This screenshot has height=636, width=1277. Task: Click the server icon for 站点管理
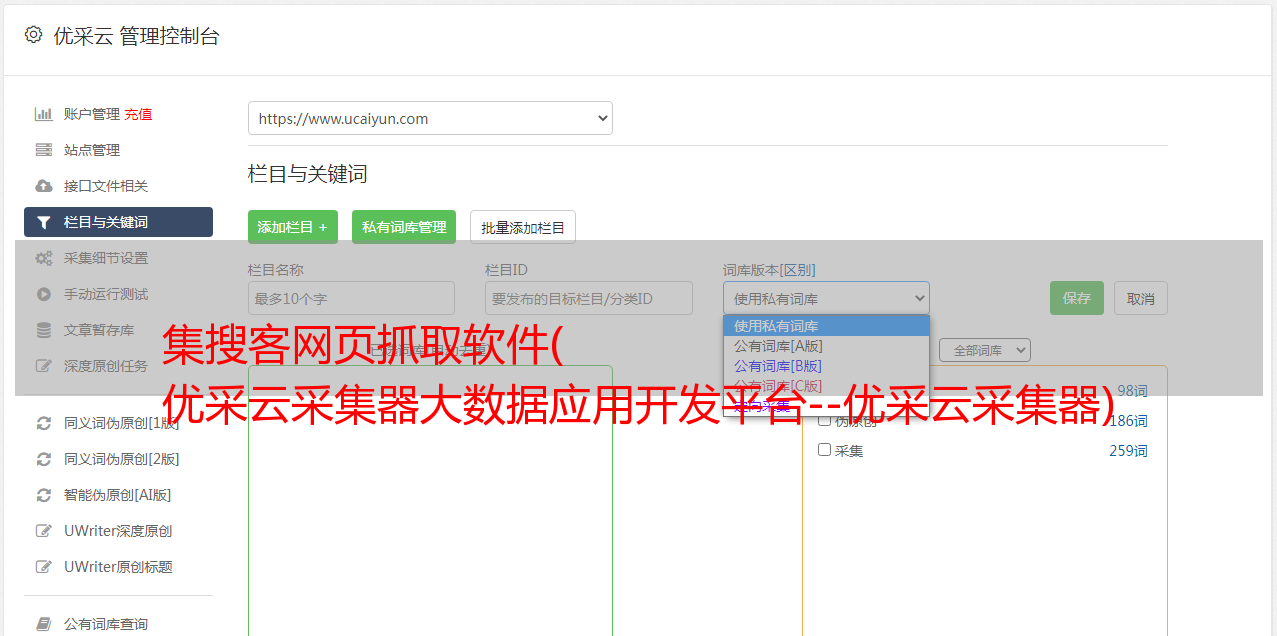(44, 150)
